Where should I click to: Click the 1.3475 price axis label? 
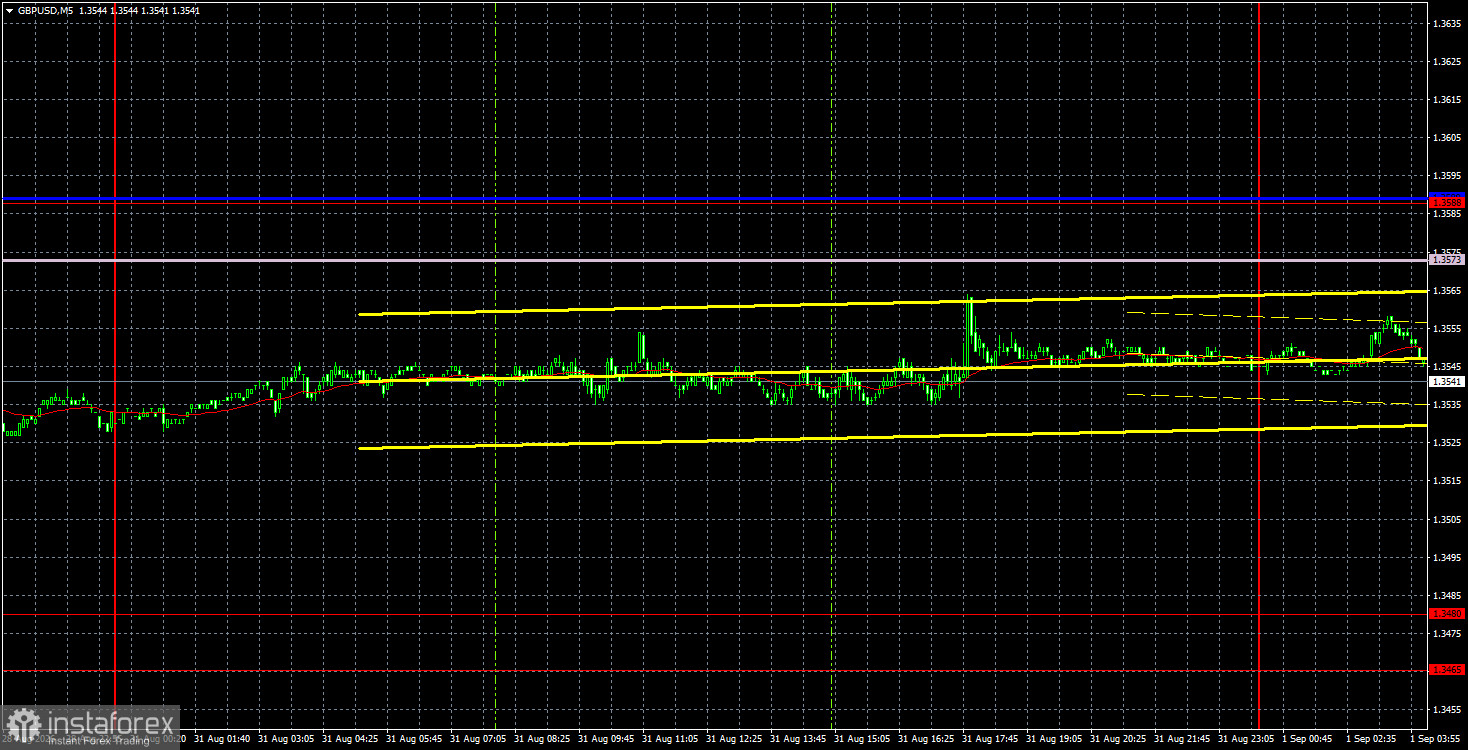[x=1447, y=634]
